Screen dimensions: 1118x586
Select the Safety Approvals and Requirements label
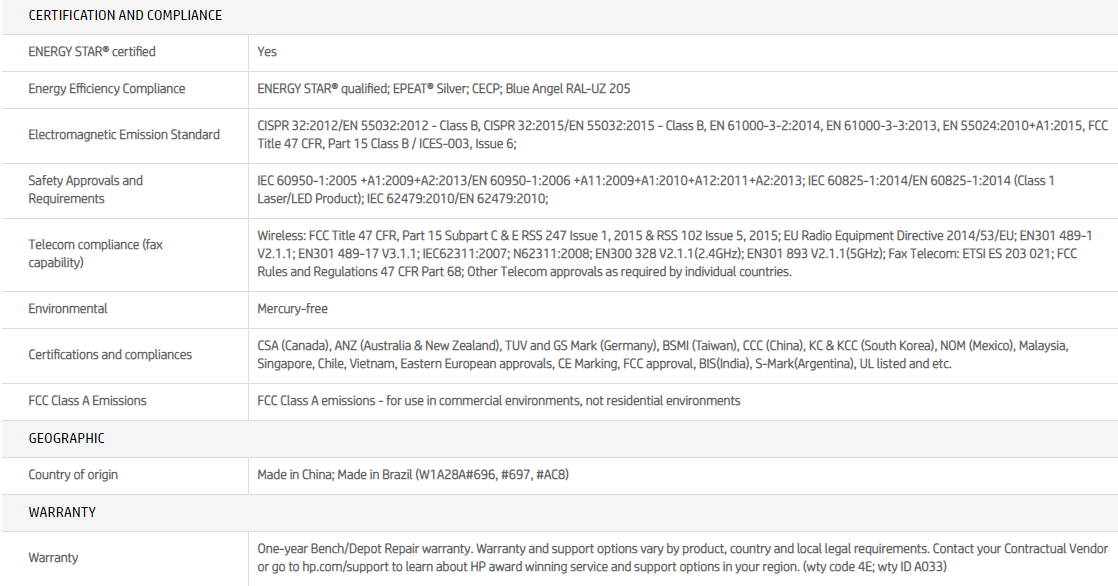pos(86,190)
